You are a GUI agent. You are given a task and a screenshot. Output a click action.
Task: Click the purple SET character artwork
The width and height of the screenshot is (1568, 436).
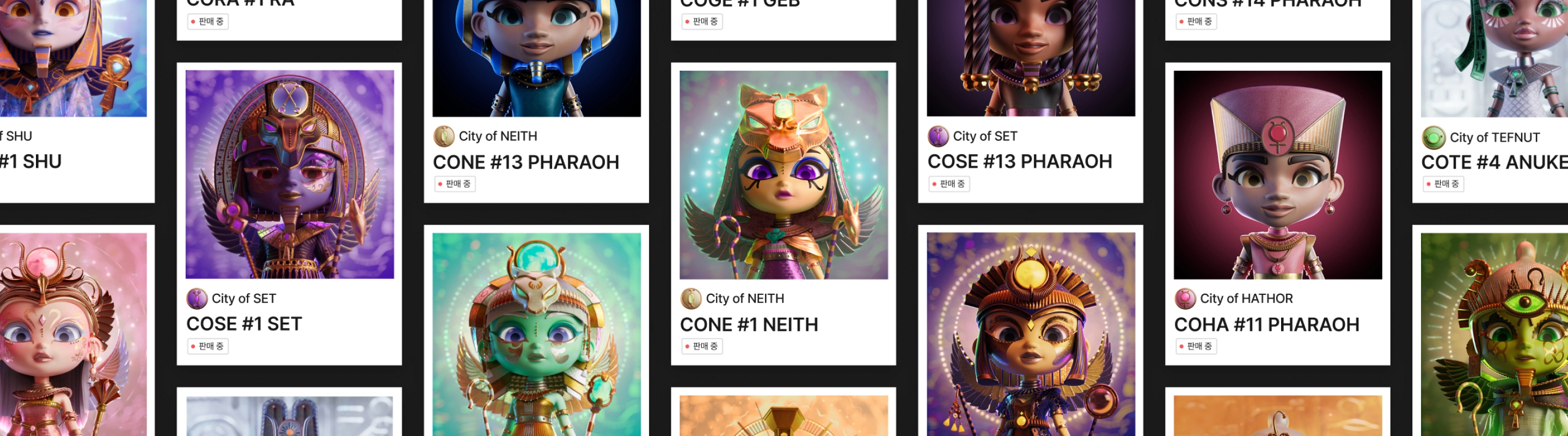click(290, 174)
